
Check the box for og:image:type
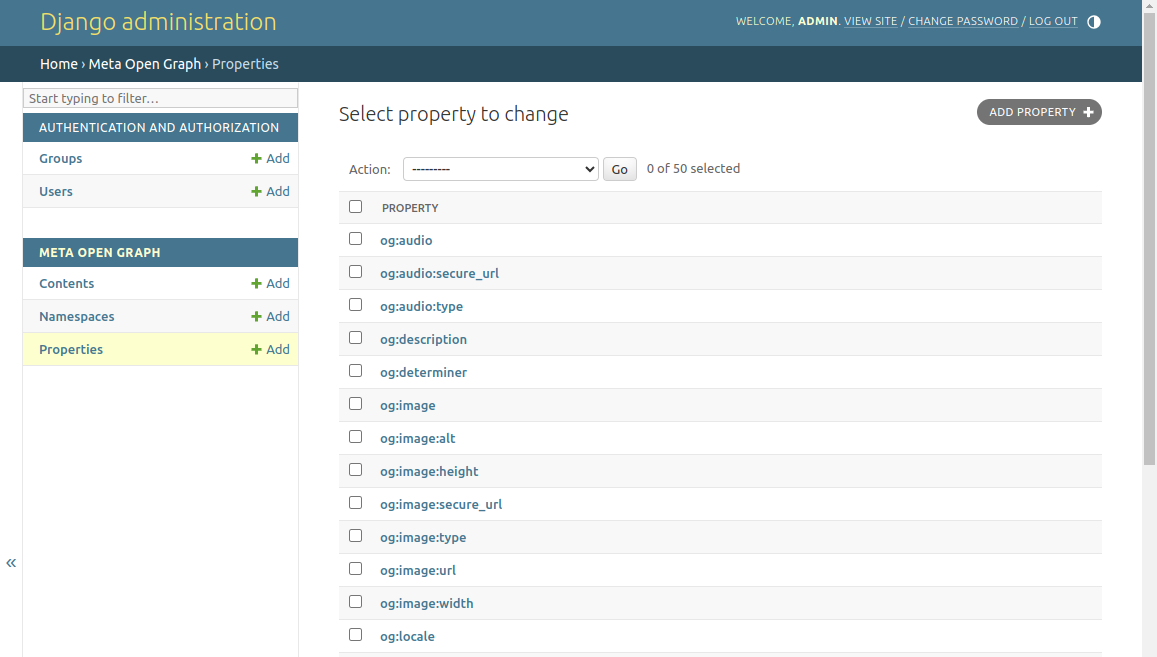coord(356,535)
